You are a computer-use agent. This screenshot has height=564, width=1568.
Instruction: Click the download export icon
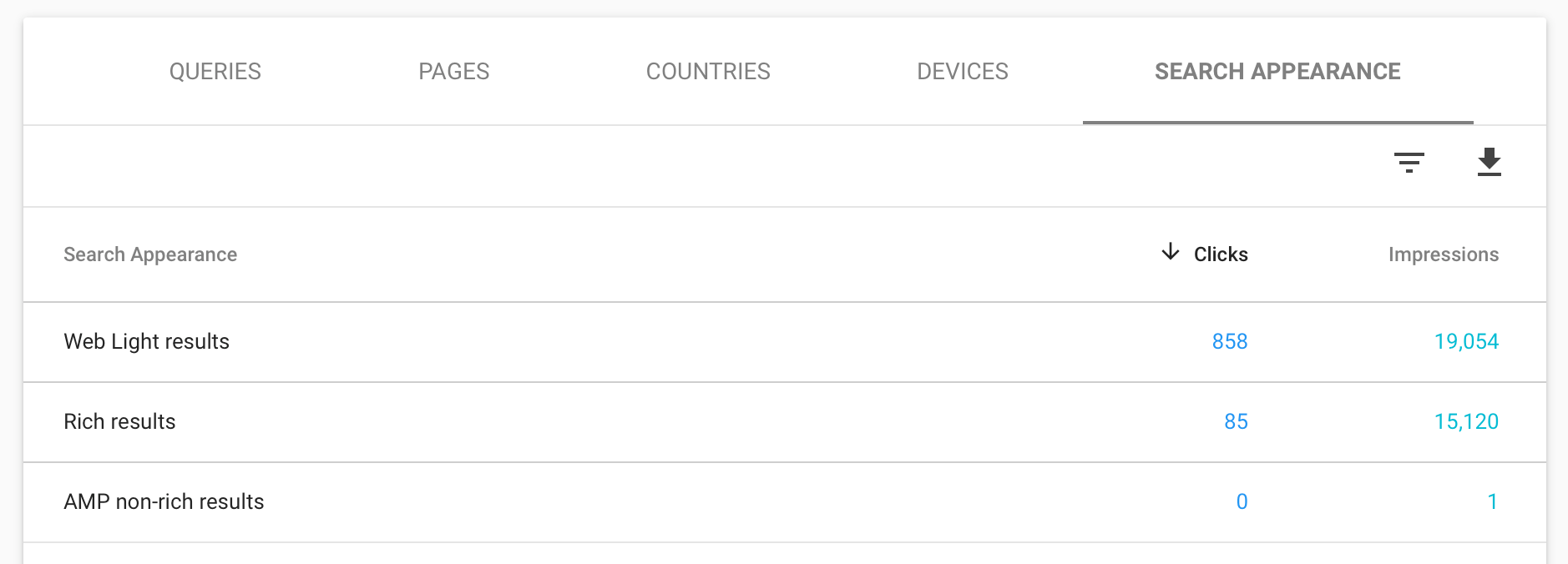1489,162
